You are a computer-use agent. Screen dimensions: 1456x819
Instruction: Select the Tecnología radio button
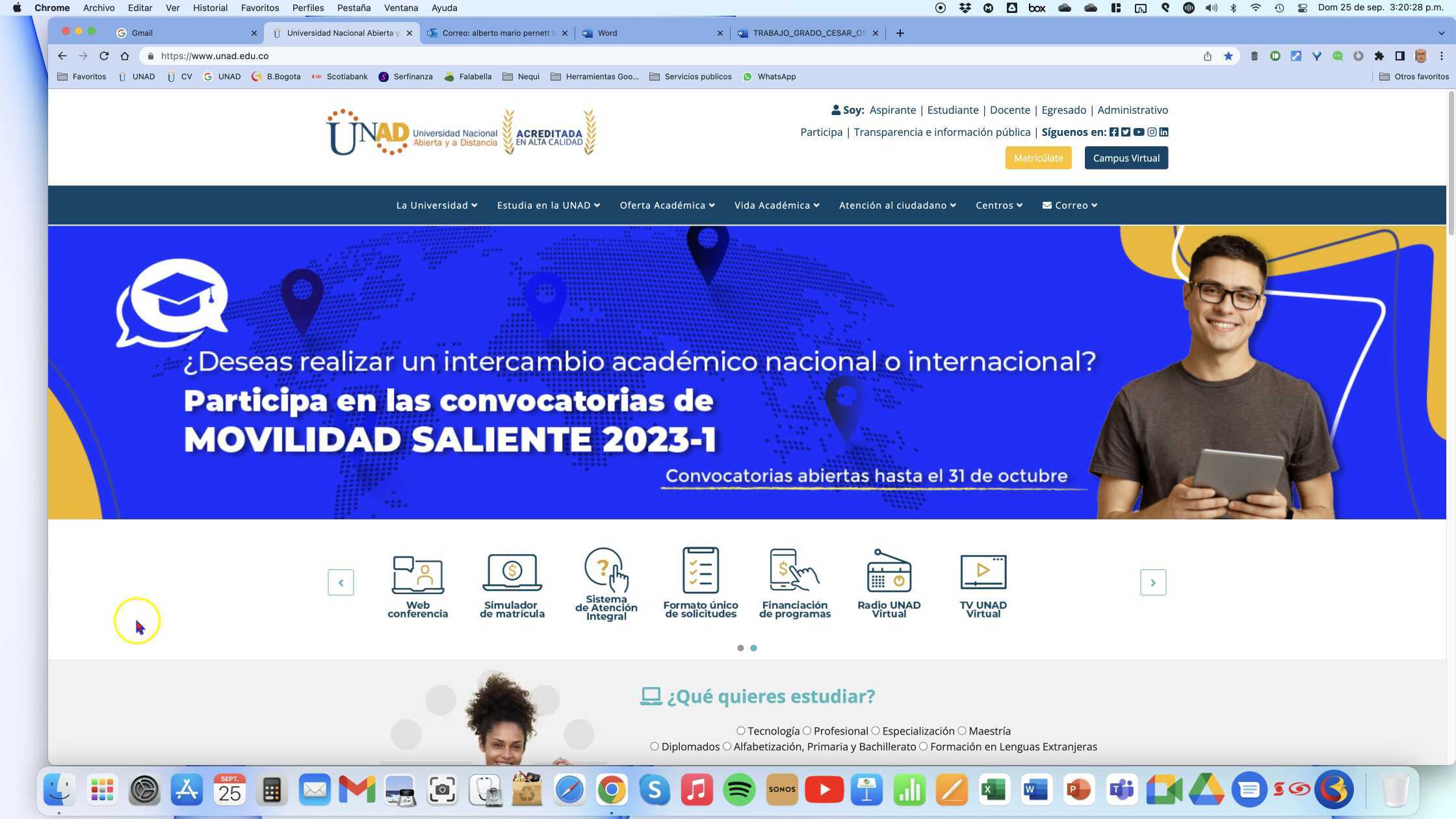(x=740, y=731)
